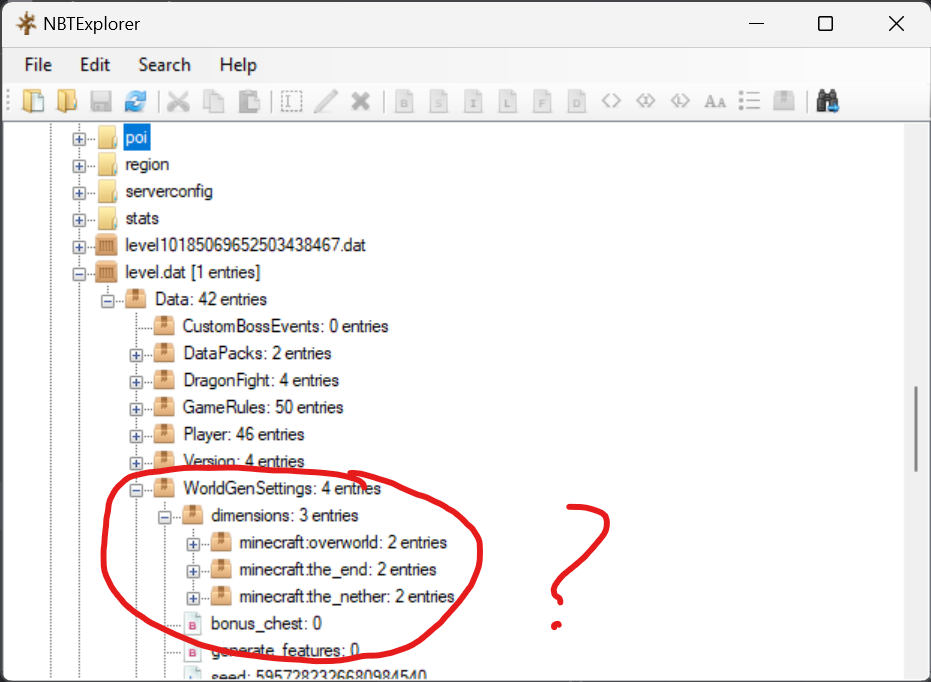Image resolution: width=931 pixels, height=682 pixels.
Task: Click the Find binoculars icon
Action: (827, 101)
